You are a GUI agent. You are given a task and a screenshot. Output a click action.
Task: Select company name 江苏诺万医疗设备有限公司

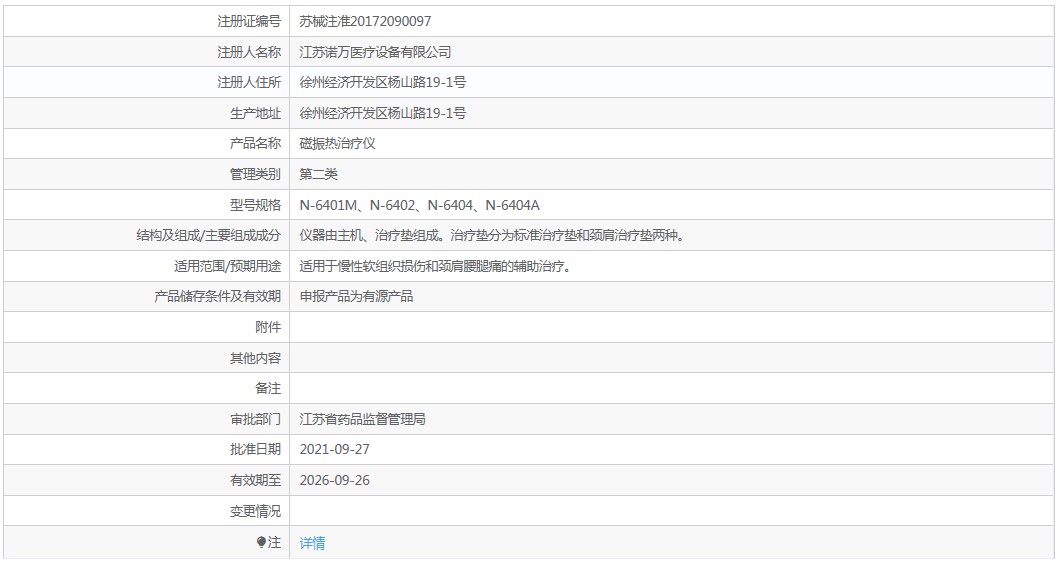pos(375,52)
